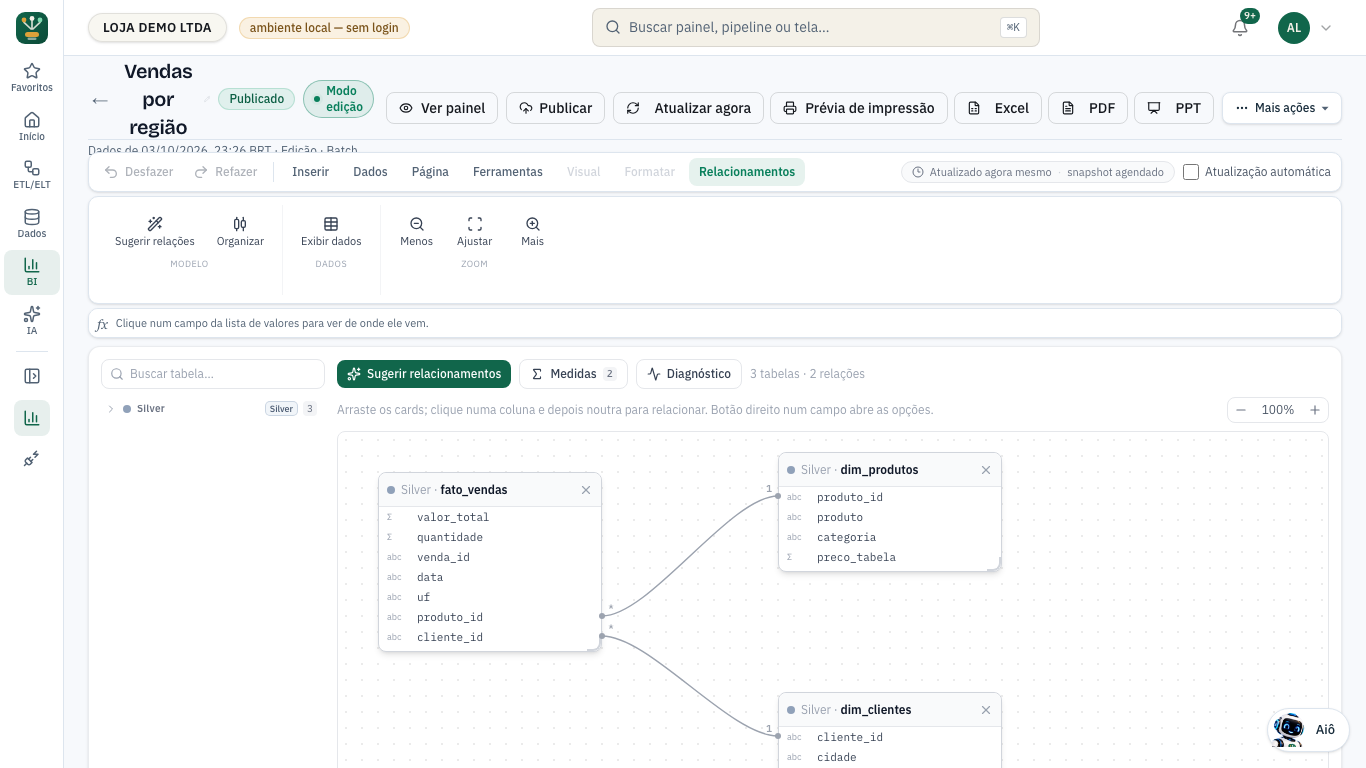
Task: Click the back arrow beside the title
Action: (100, 100)
